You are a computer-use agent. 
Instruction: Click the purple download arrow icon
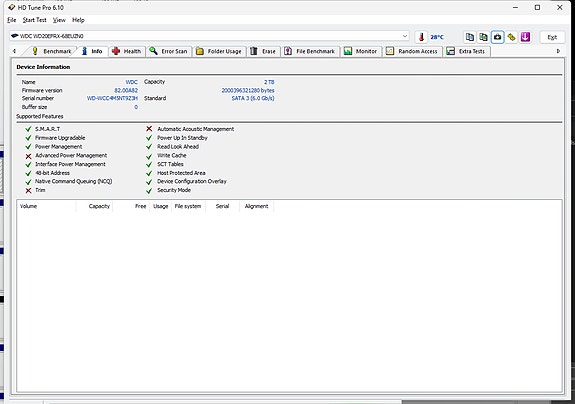click(x=525, y=37)
